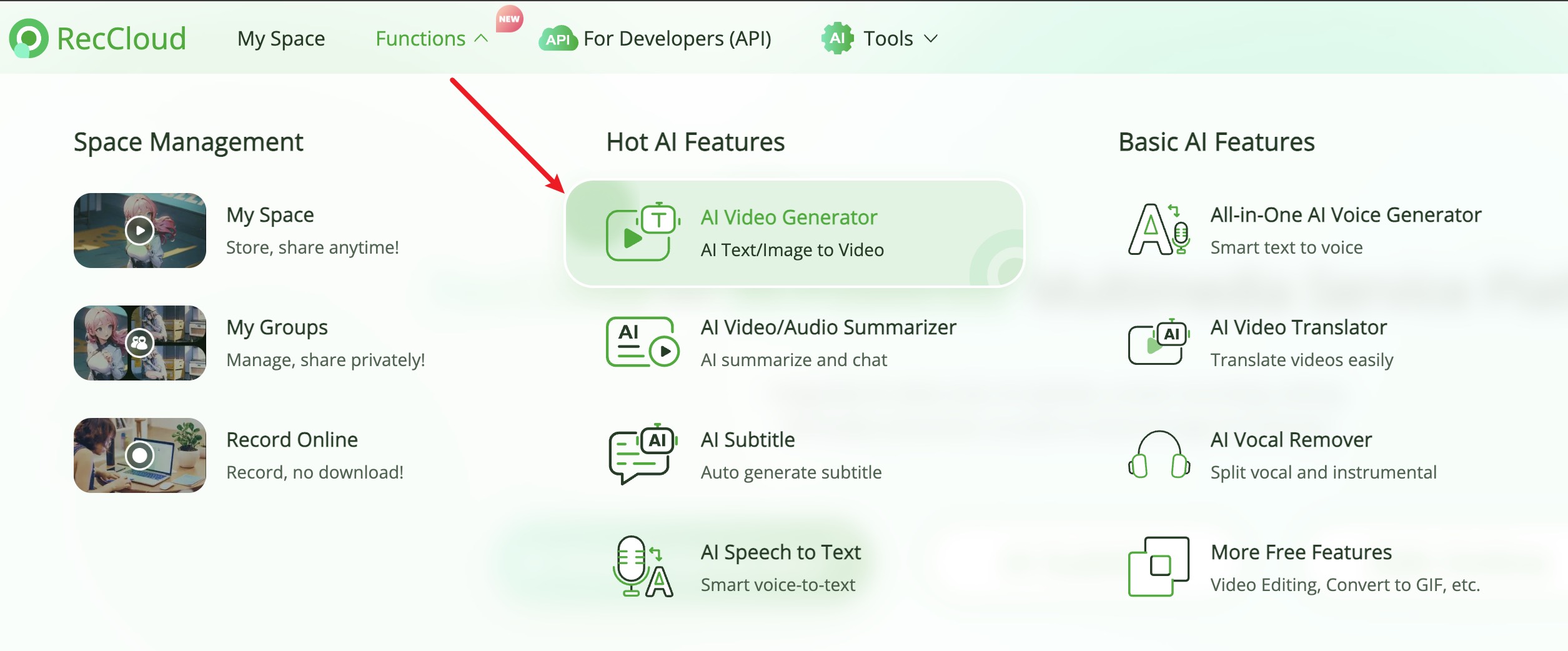Open the AI Speech to Text link
The image size is (1568, 651).
point(780,552)
